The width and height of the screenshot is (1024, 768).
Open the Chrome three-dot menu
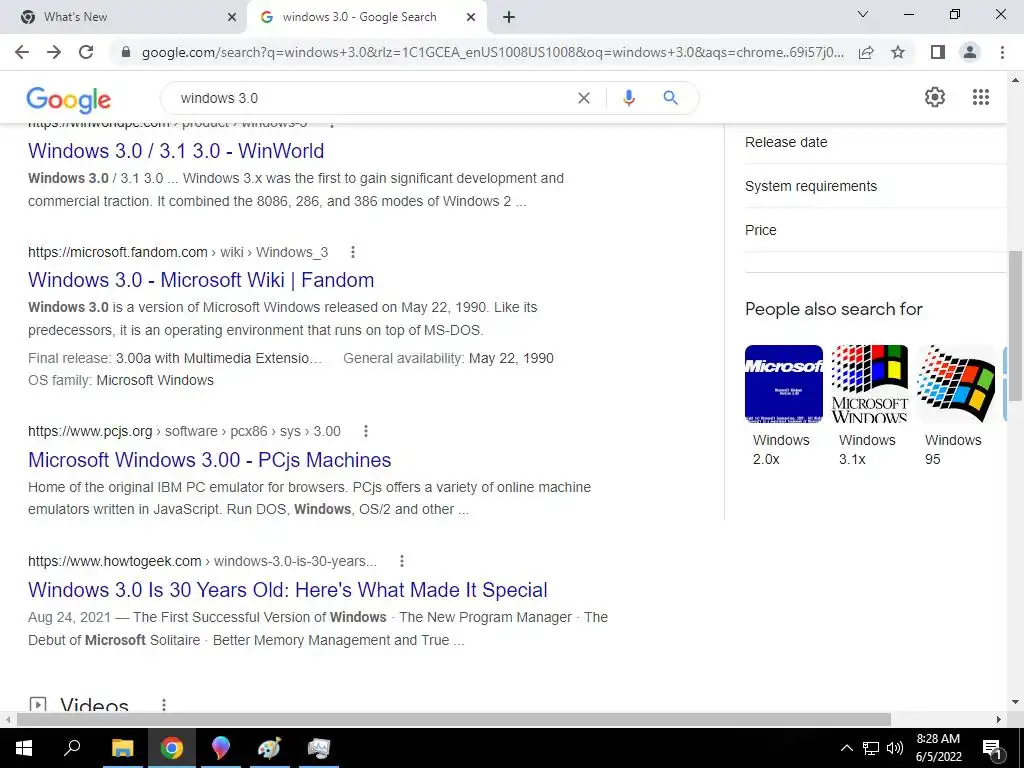(x=1002, y=52)
